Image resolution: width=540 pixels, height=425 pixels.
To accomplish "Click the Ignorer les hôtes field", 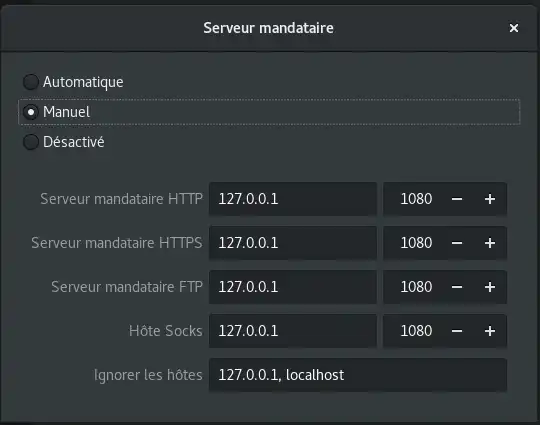I will [x=358, y=375].
